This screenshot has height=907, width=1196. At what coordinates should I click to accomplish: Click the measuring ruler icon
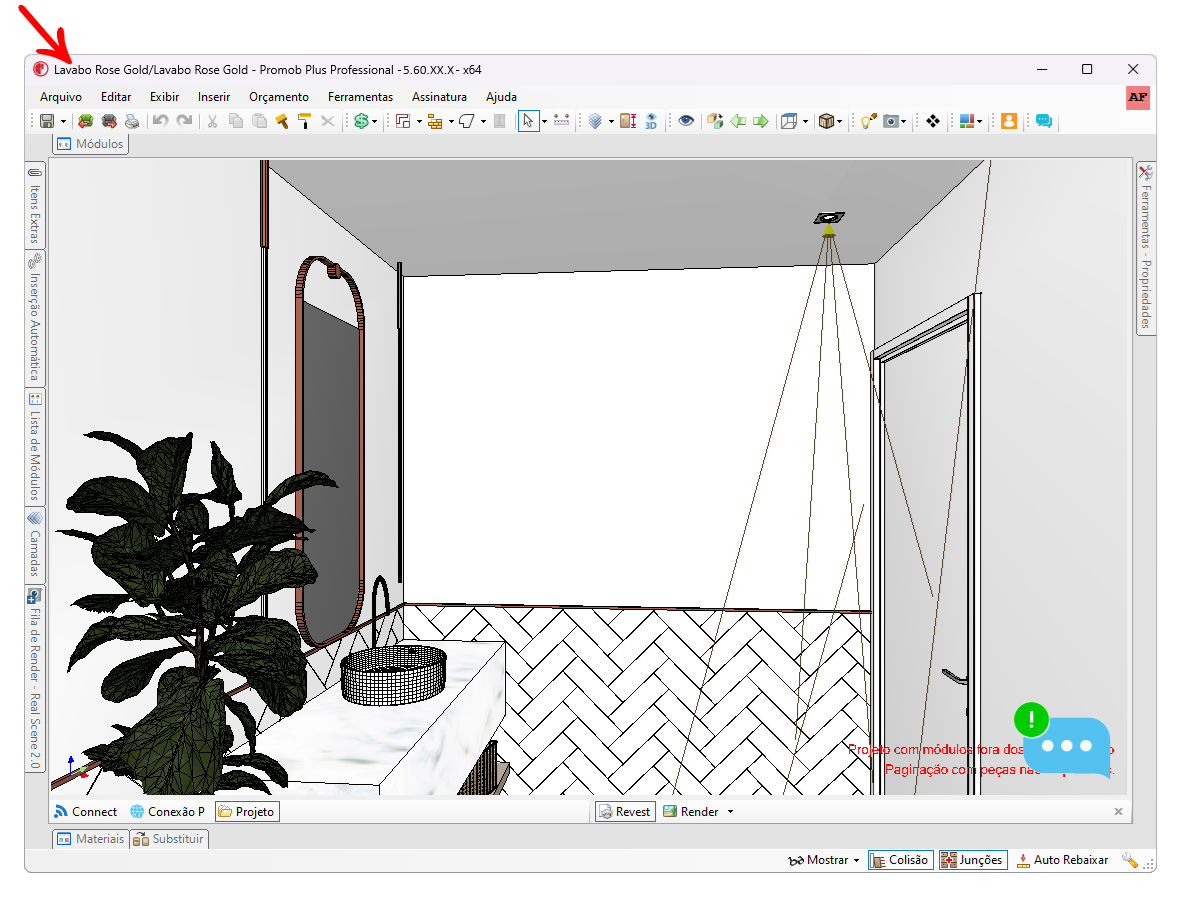(x=561, y=121)
